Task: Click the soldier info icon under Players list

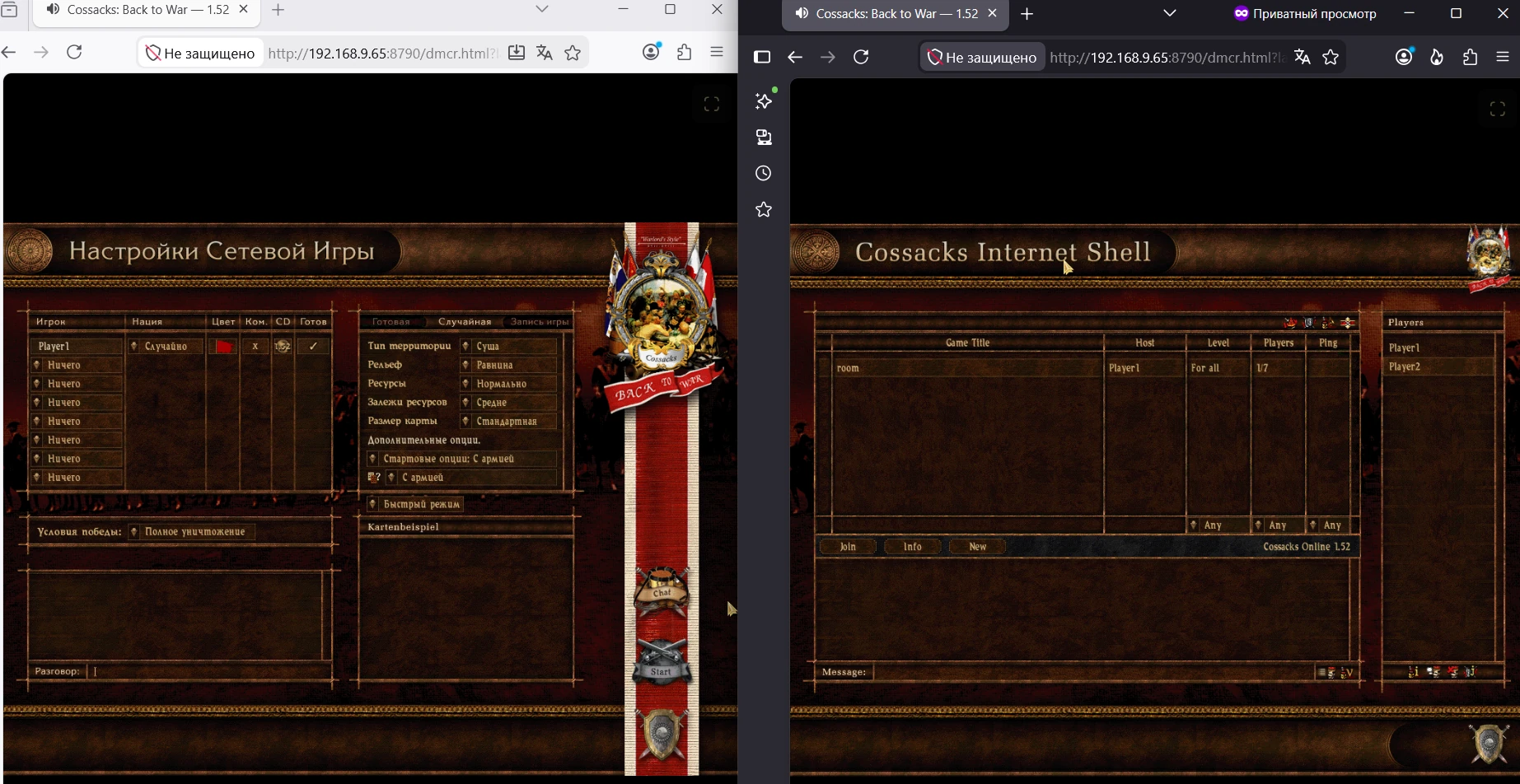Action: pos(1413,672)
